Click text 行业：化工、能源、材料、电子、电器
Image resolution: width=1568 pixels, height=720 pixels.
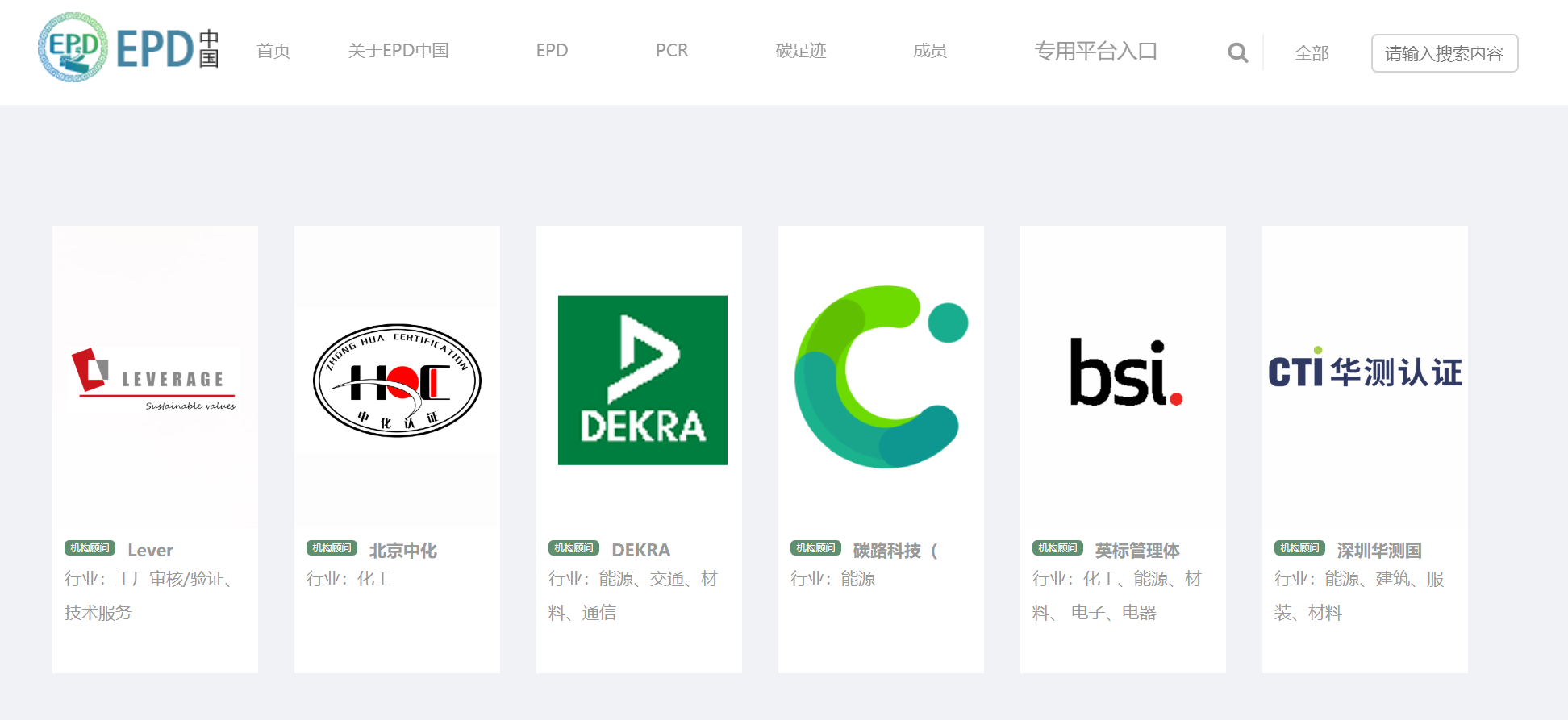(x=1117, y=596)
